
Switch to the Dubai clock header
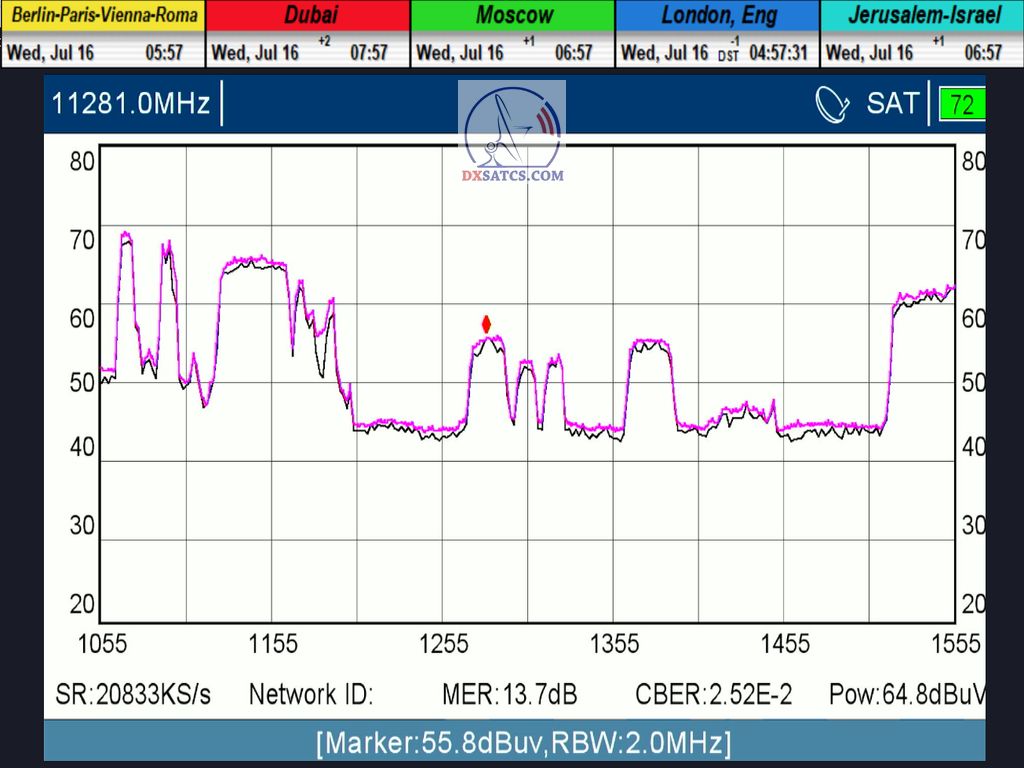(308, 16)
